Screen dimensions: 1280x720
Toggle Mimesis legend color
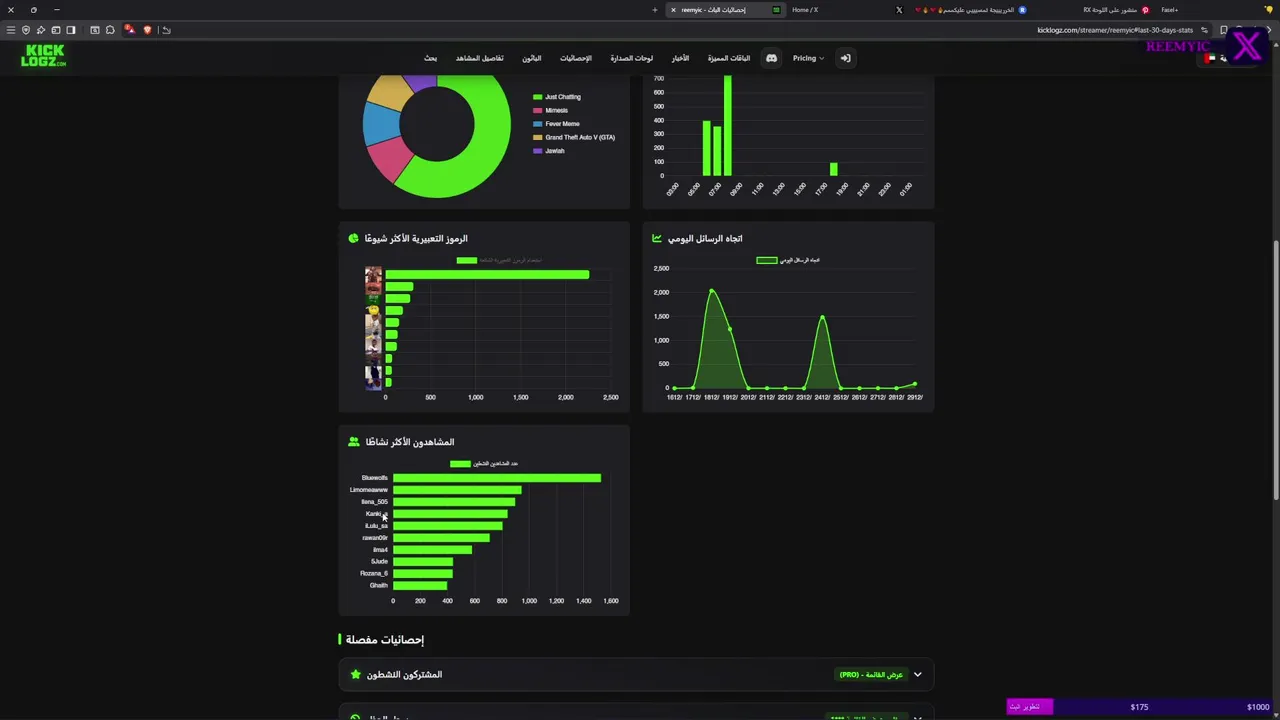(537, 110)
